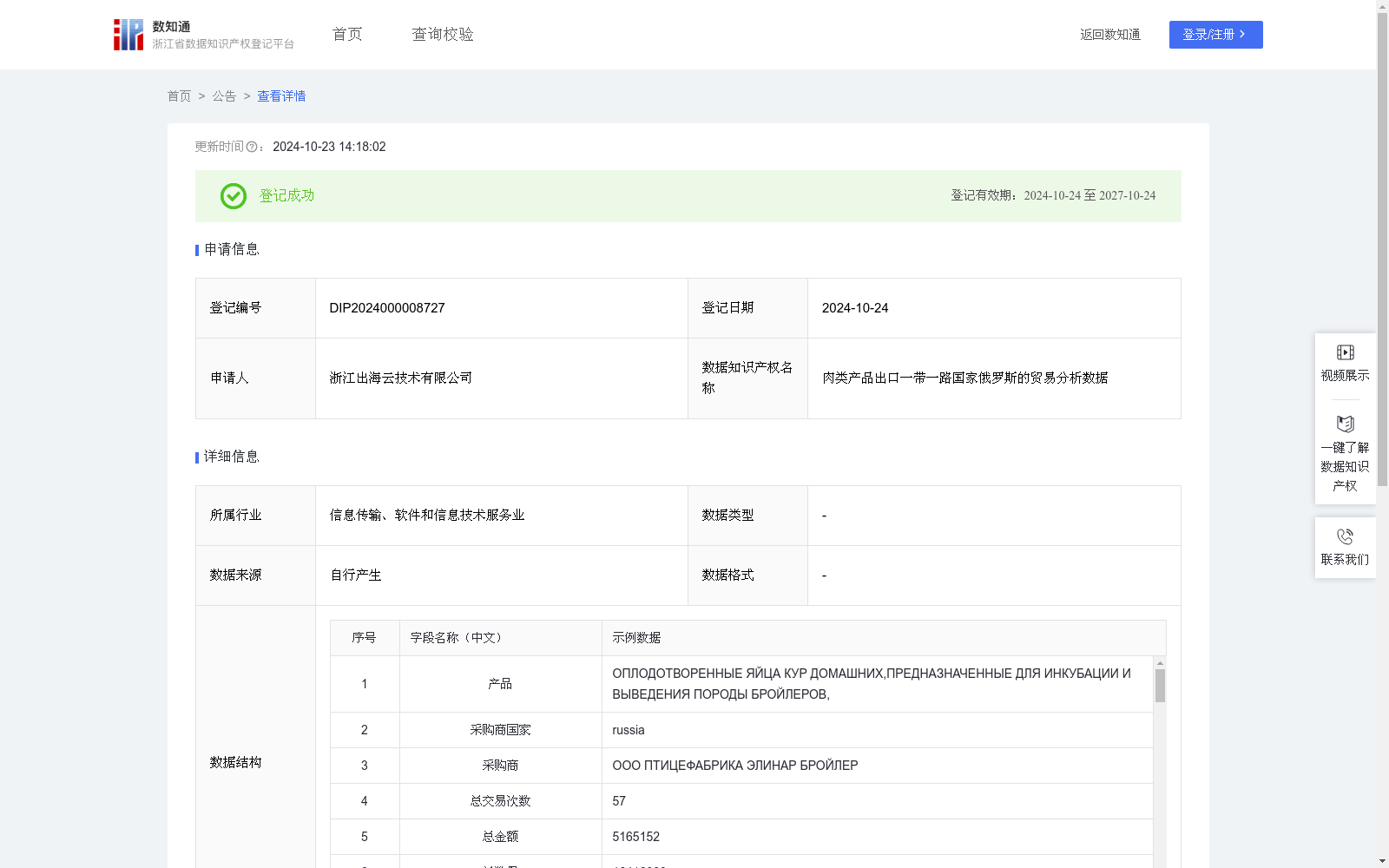Click the data structure table scrollbar thumb
Viewport: 1389px width, 868px height.
(x=1160, y=686)
